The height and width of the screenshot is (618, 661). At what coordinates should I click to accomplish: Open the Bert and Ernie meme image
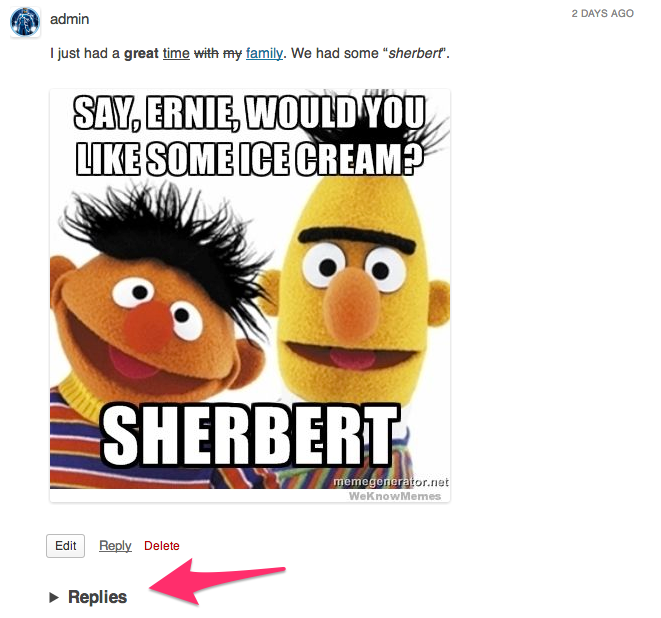[250, 295]
